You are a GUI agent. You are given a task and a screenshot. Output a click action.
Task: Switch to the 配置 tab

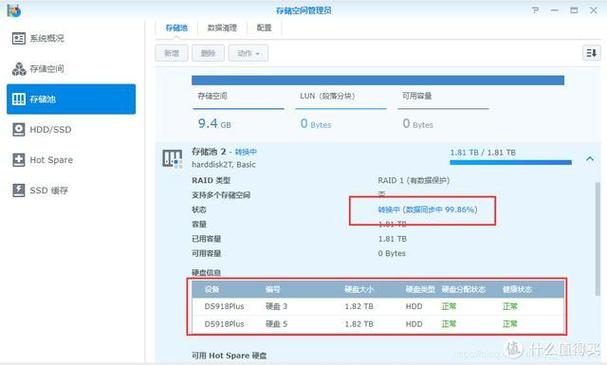pyautogui.click(x=264, y=28)
